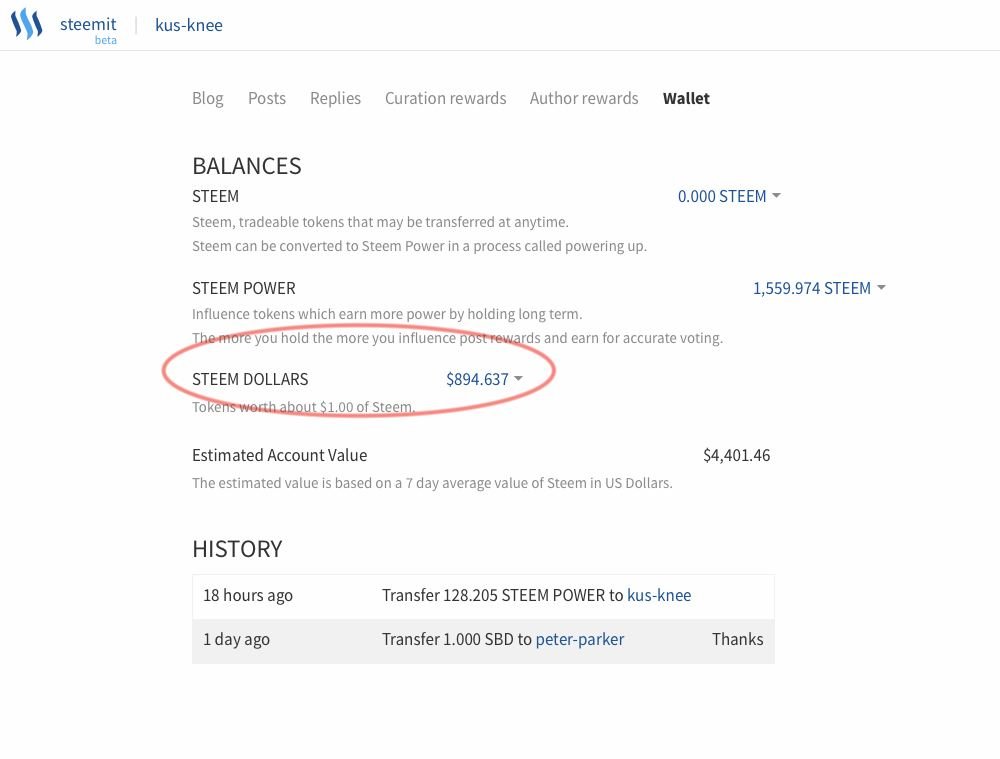Expand the $894.637 Steem Dollars dropdown
1000x759 pixels.
(x=484, y=379)
